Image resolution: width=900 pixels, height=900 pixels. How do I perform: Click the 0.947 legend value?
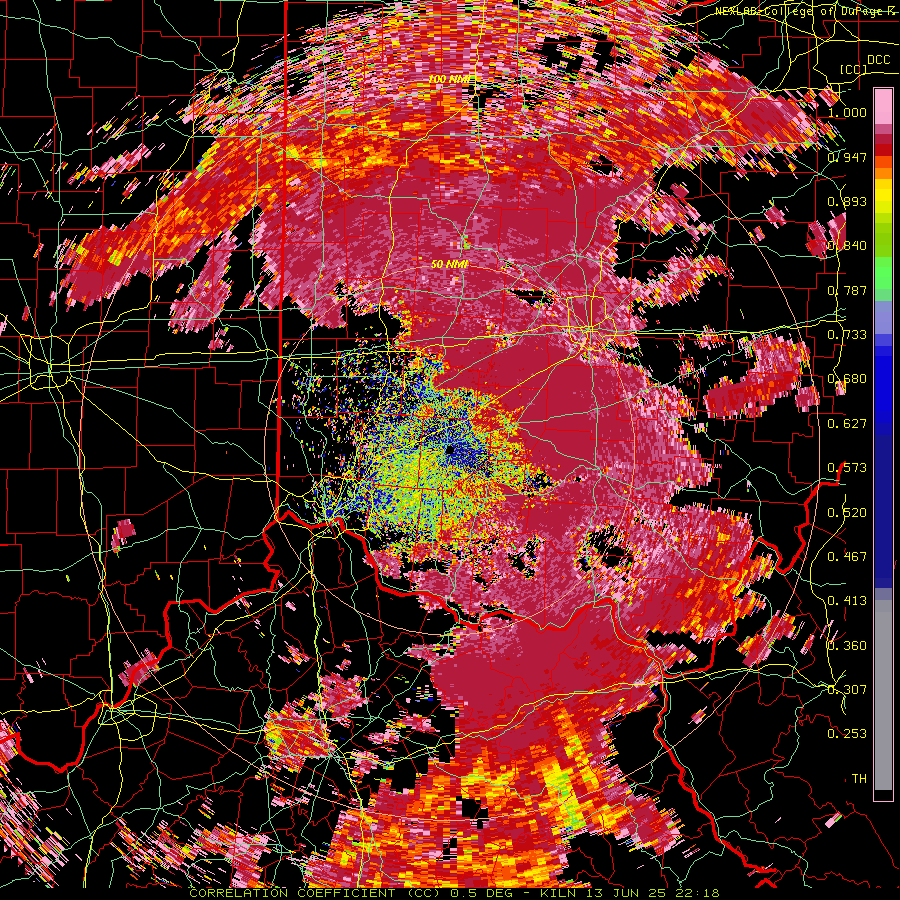point(847,157)
